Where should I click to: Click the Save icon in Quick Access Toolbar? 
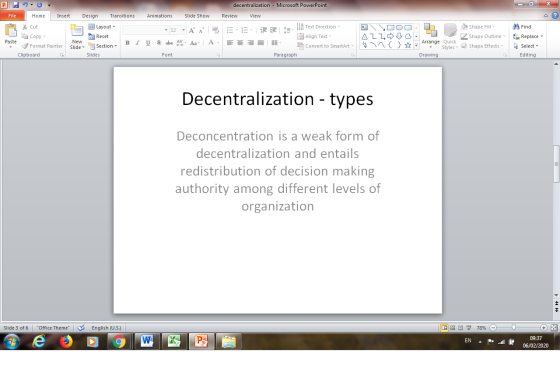(15, 5)
